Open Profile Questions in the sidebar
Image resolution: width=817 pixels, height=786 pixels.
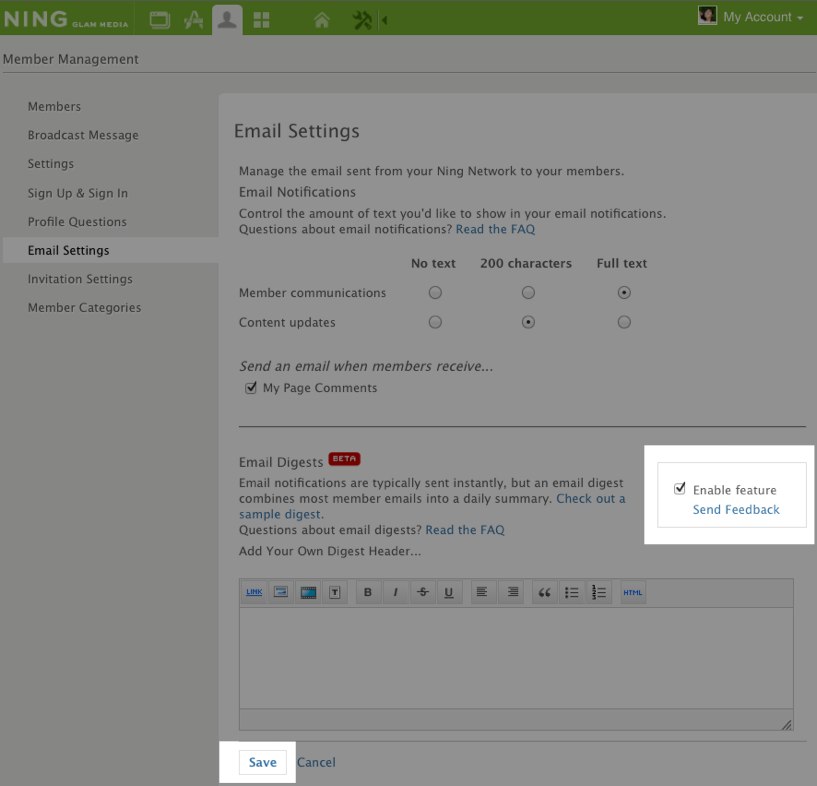pyautogui.click(x=77, y=222)
